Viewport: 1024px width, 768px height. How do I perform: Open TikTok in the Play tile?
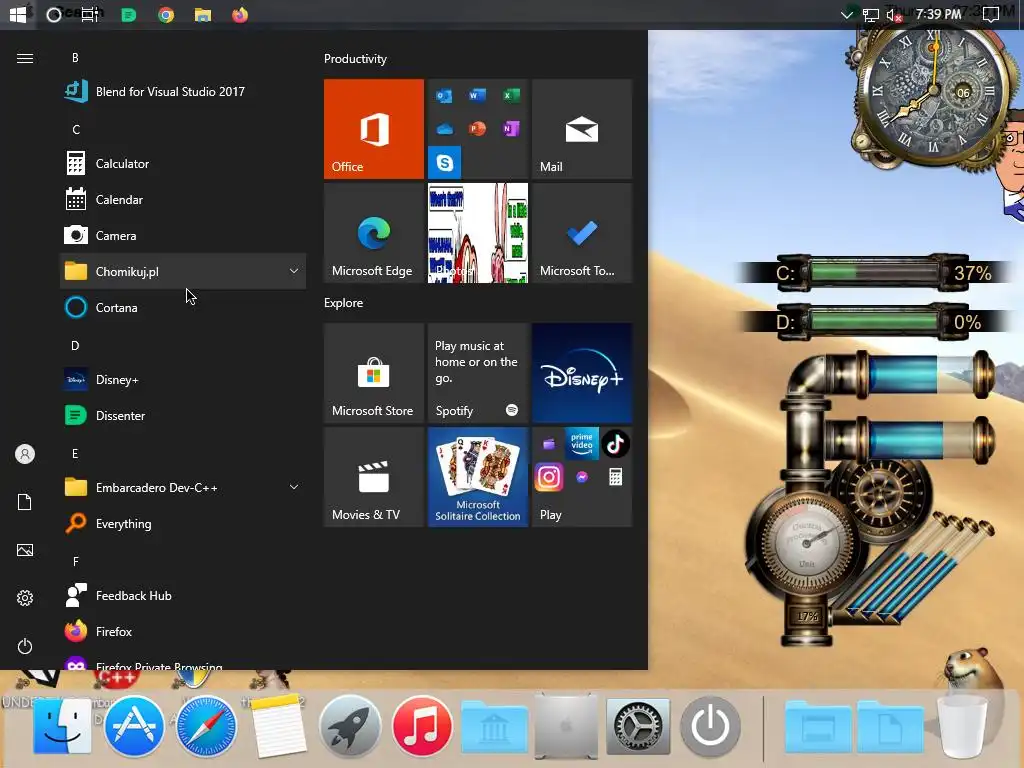pos(615,444)
